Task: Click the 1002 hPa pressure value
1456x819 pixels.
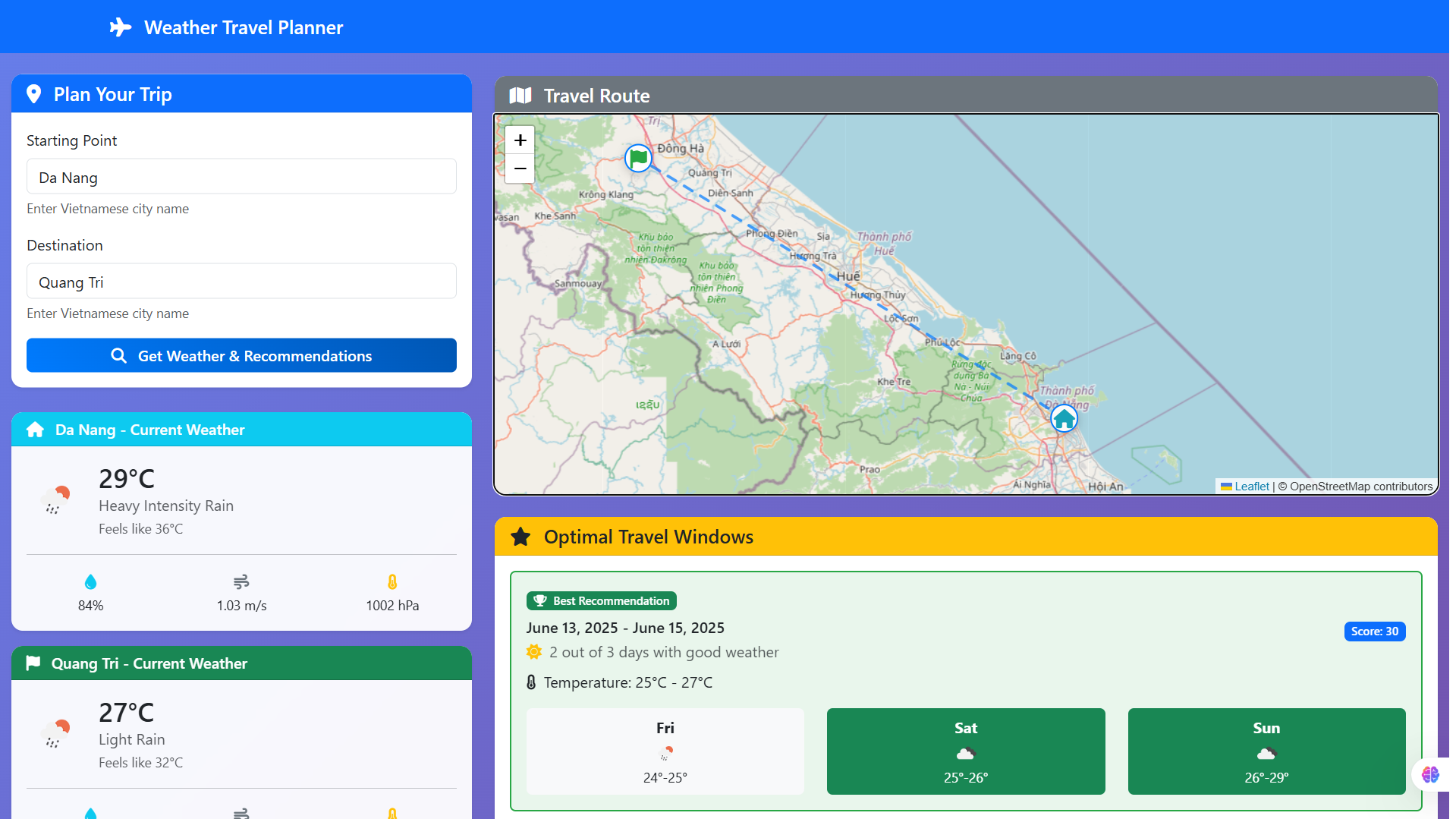Action: tap(392, 606)
